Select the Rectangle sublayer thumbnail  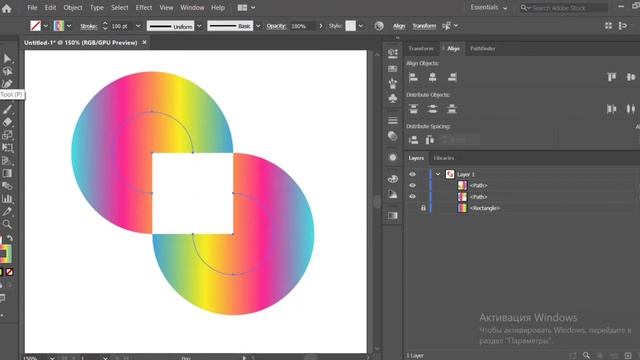[x=462, y=208]
